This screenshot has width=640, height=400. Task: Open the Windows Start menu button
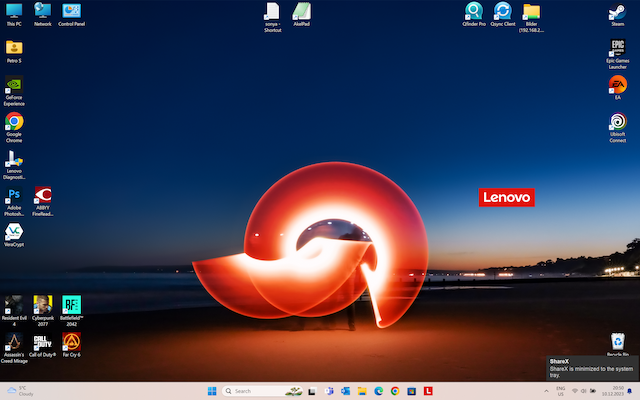point(211,390)
